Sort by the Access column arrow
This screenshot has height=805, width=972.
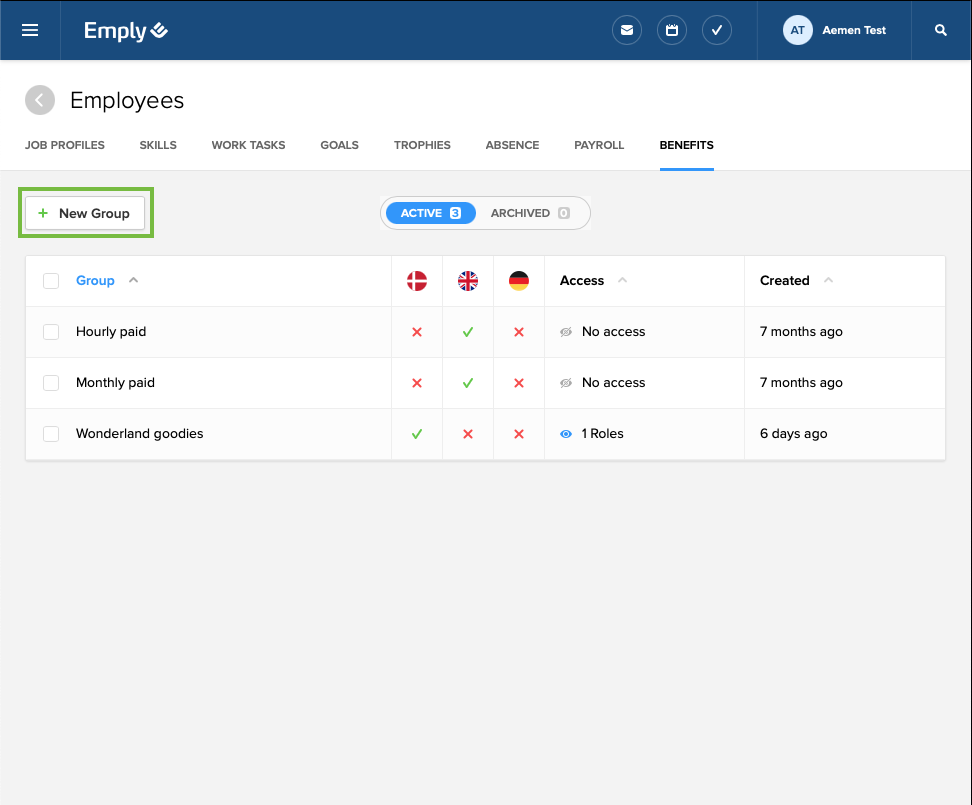(623, 281)
